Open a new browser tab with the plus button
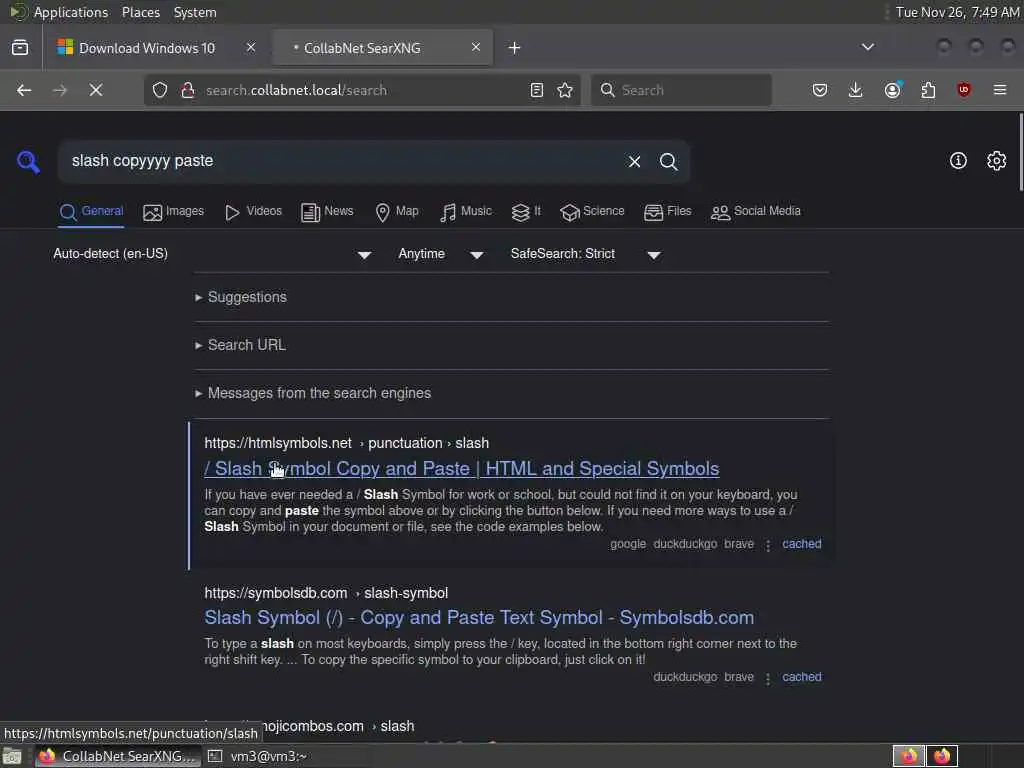 [x=515, y=48]
